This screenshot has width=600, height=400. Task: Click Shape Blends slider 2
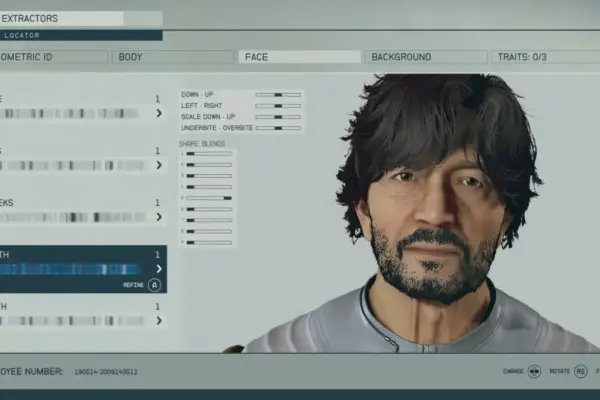pyautogui.click(x=209, y=165)
